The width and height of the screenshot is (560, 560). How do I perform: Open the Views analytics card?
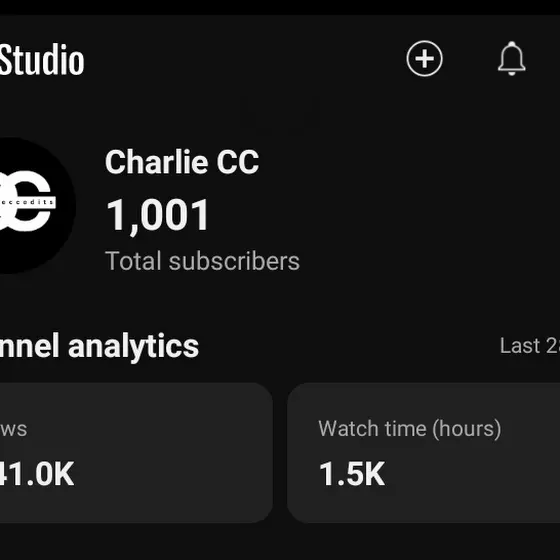coord(136,453)
